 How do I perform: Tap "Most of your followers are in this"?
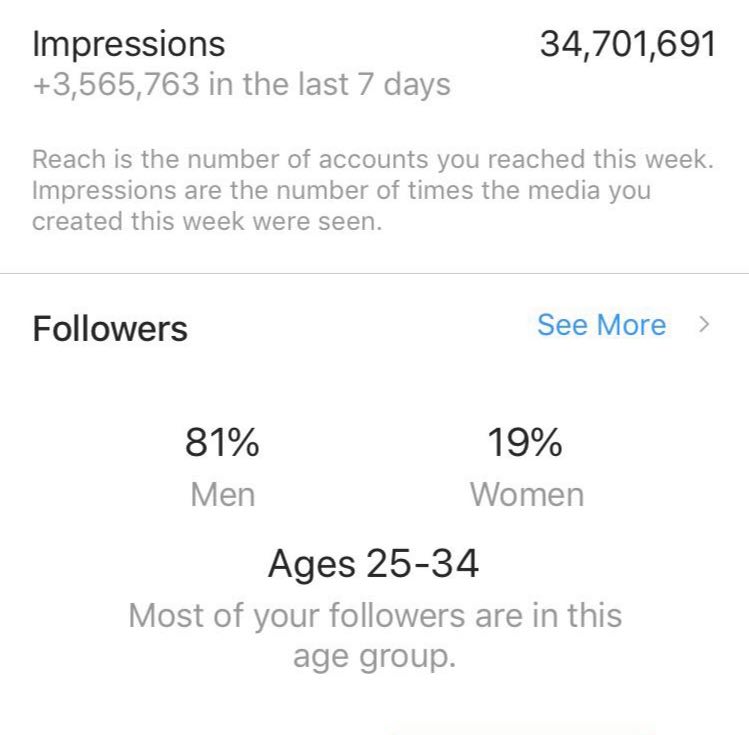[x=375, y=615]
